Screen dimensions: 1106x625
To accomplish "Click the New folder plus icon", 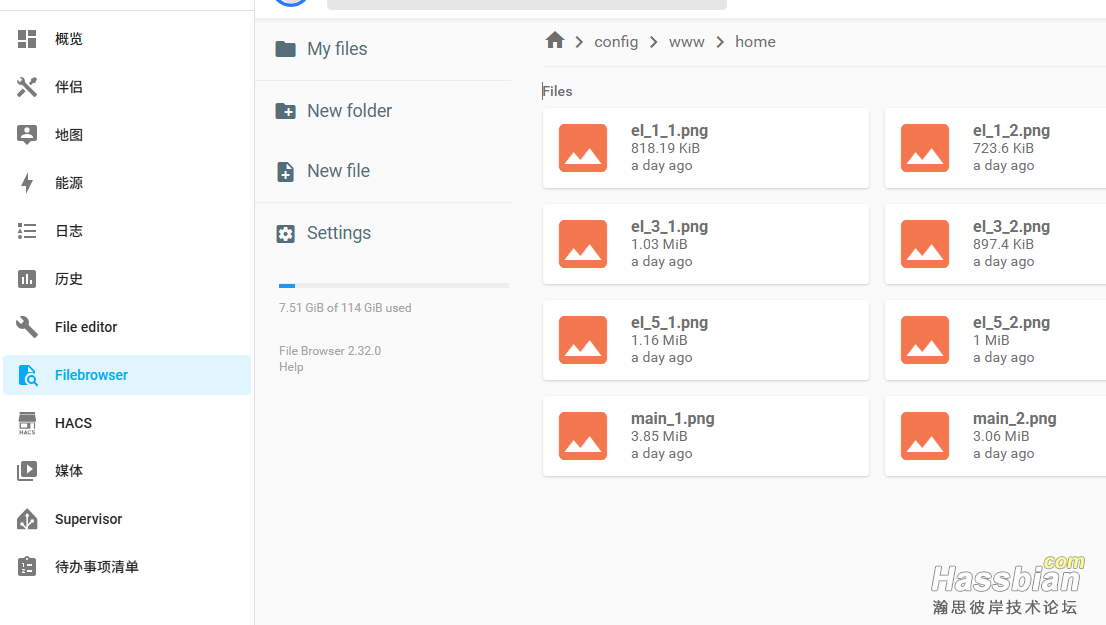I will click(x=286, y=111).
